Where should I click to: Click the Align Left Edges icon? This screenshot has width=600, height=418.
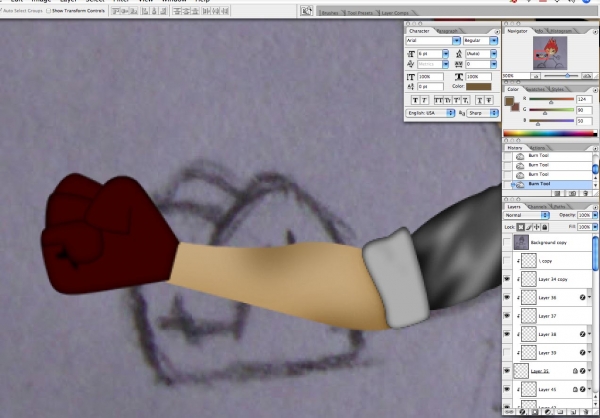(x=145, y=11)
